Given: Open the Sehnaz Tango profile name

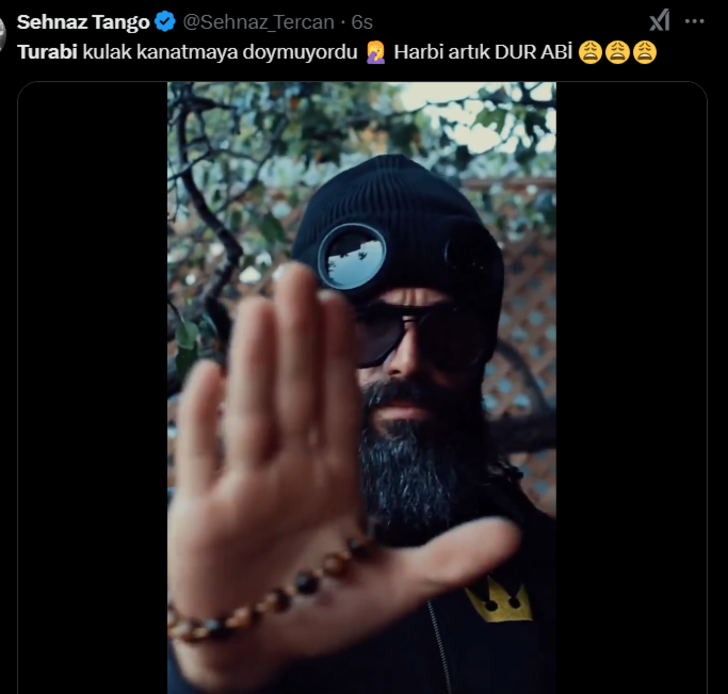Looking at the screenshot, I should coord(83,22).
